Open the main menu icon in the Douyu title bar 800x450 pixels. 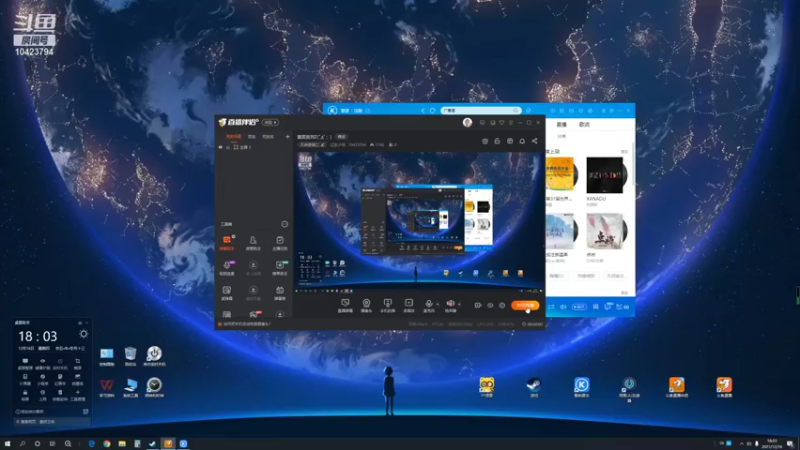[511, 122]
